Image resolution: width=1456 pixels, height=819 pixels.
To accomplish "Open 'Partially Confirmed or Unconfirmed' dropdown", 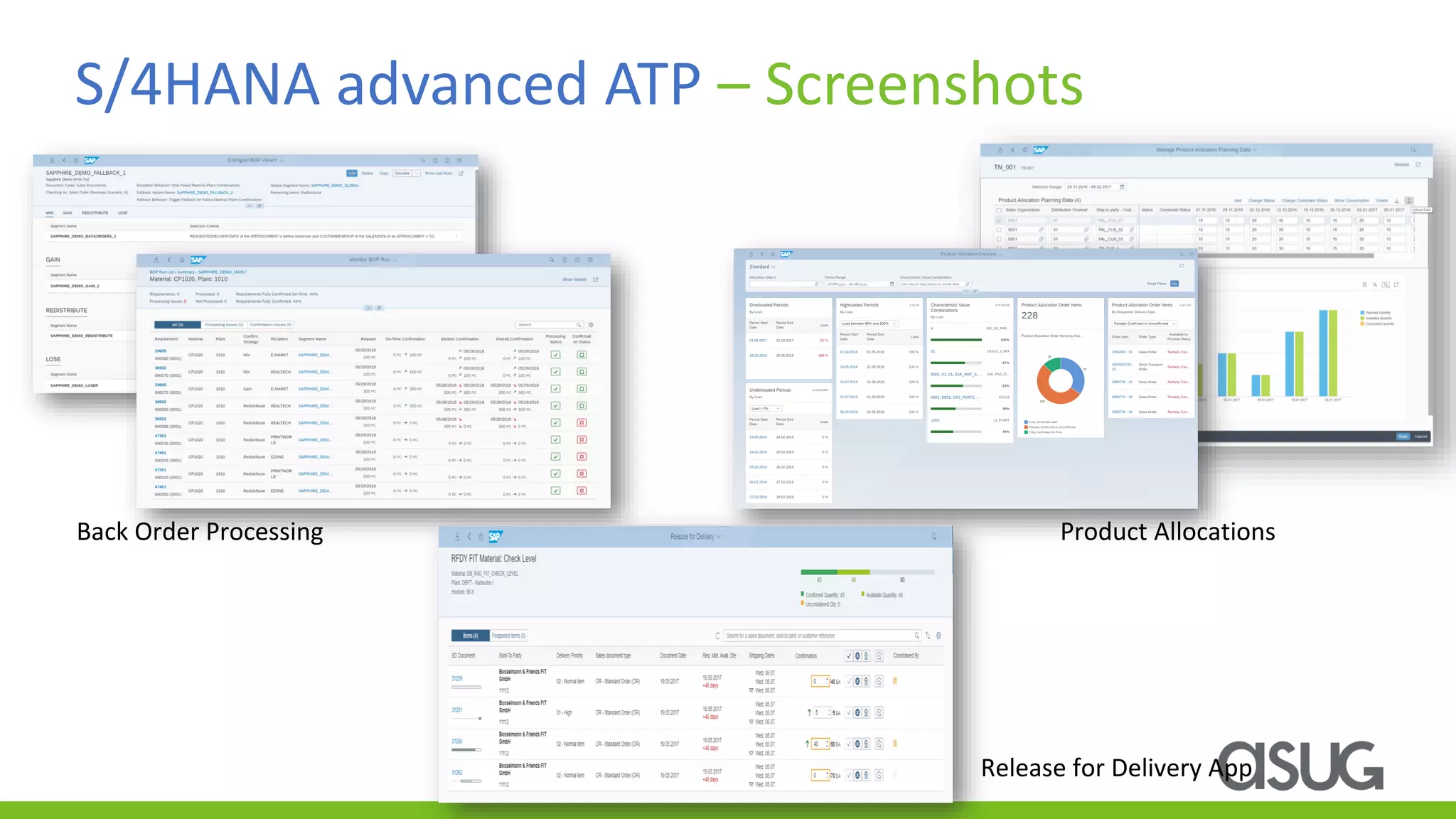I will click(1145, 323).
